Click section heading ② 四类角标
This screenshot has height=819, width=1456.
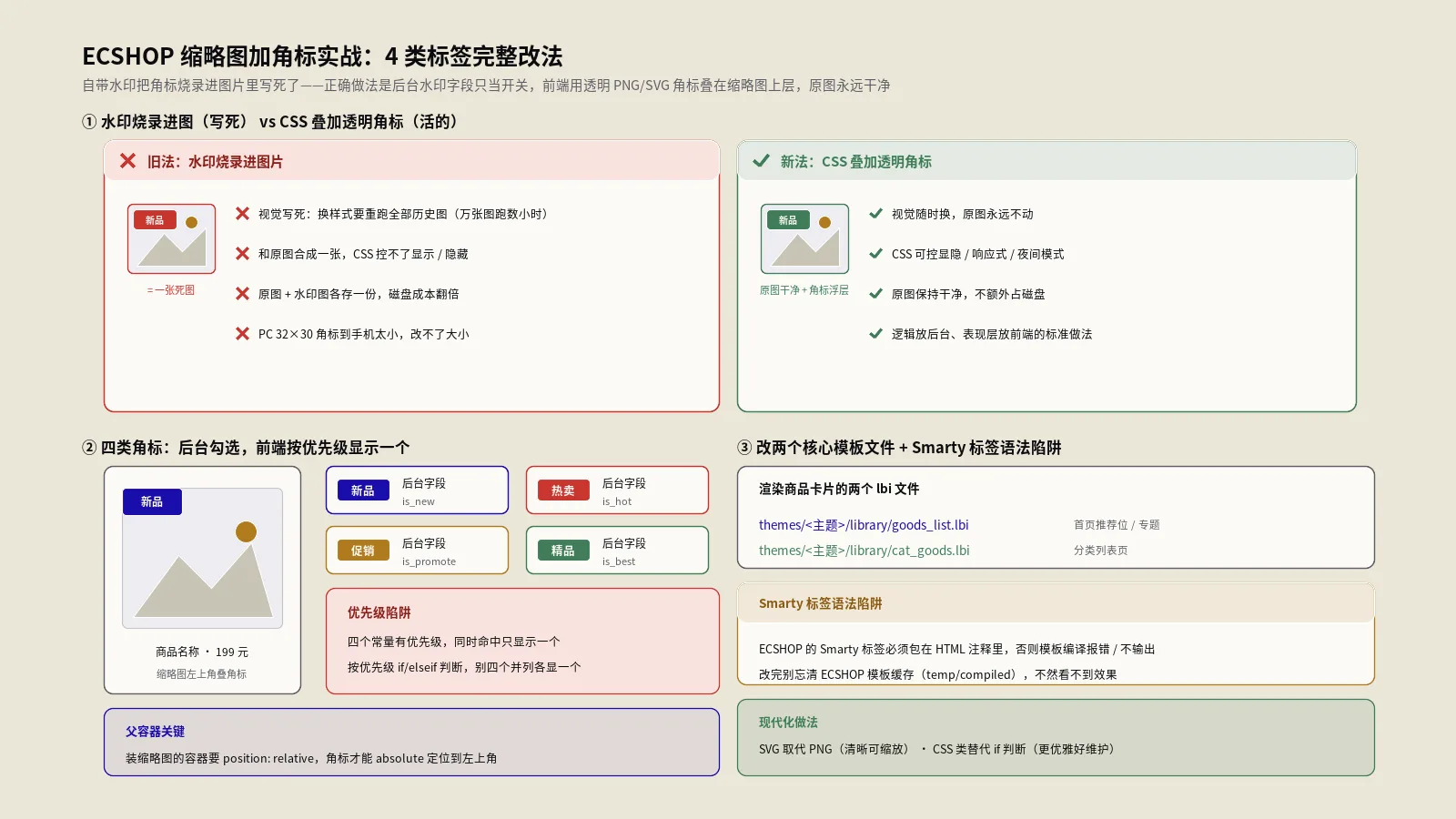[x=246, y=448]
